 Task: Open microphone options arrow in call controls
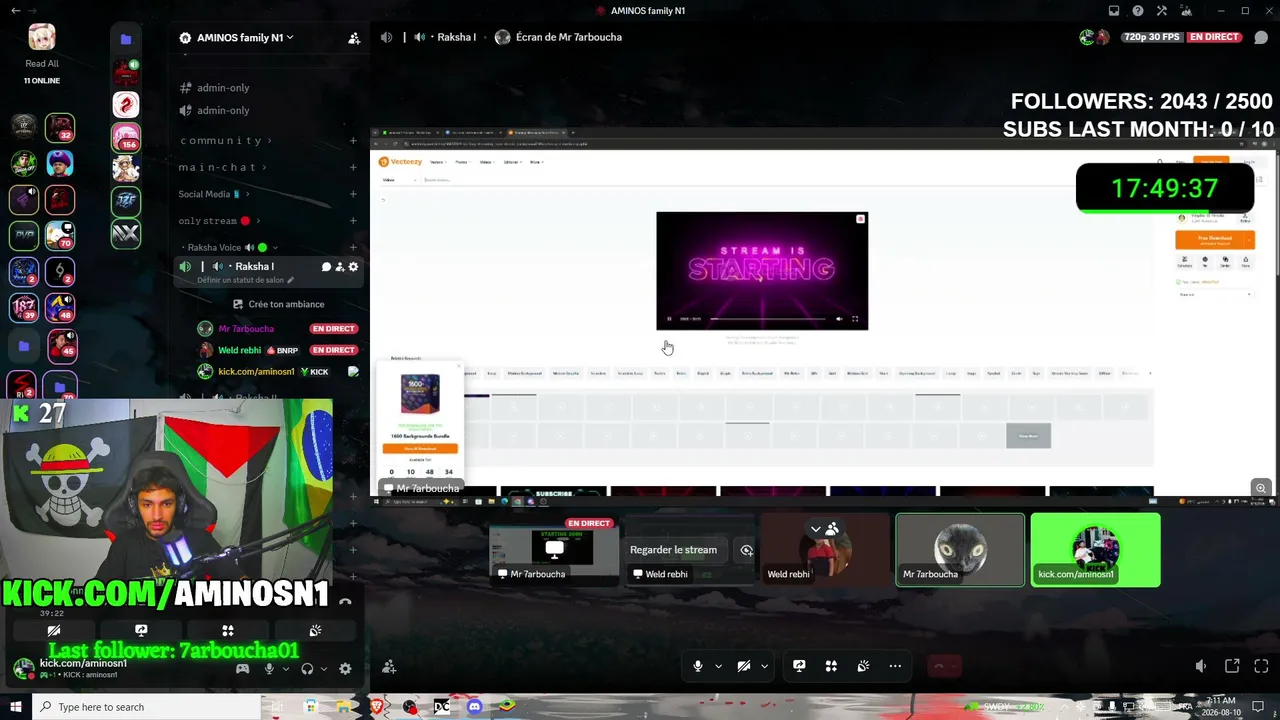(718, 666)
